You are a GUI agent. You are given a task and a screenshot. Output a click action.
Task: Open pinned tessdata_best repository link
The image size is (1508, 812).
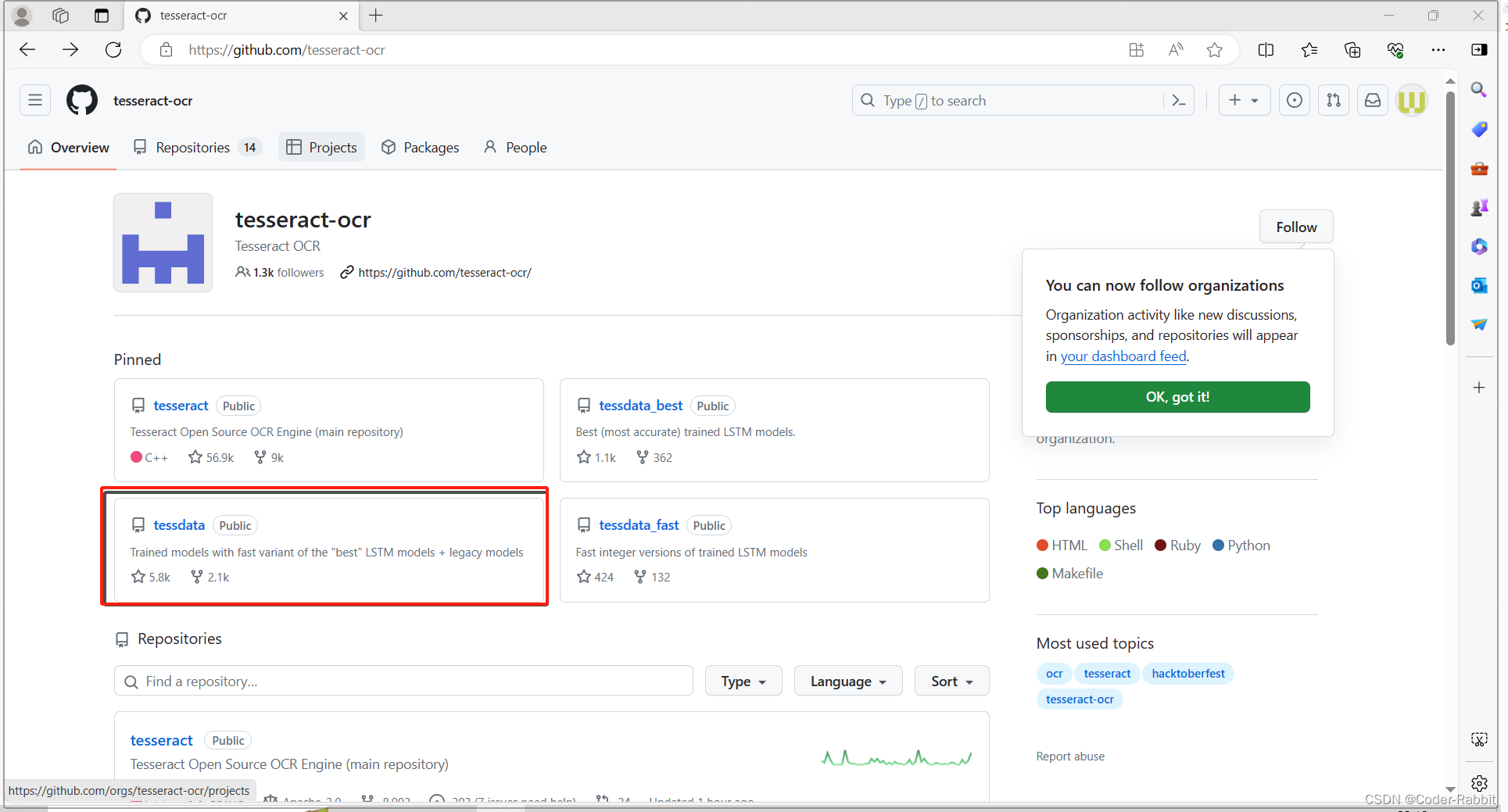click(x=641, y=406)
